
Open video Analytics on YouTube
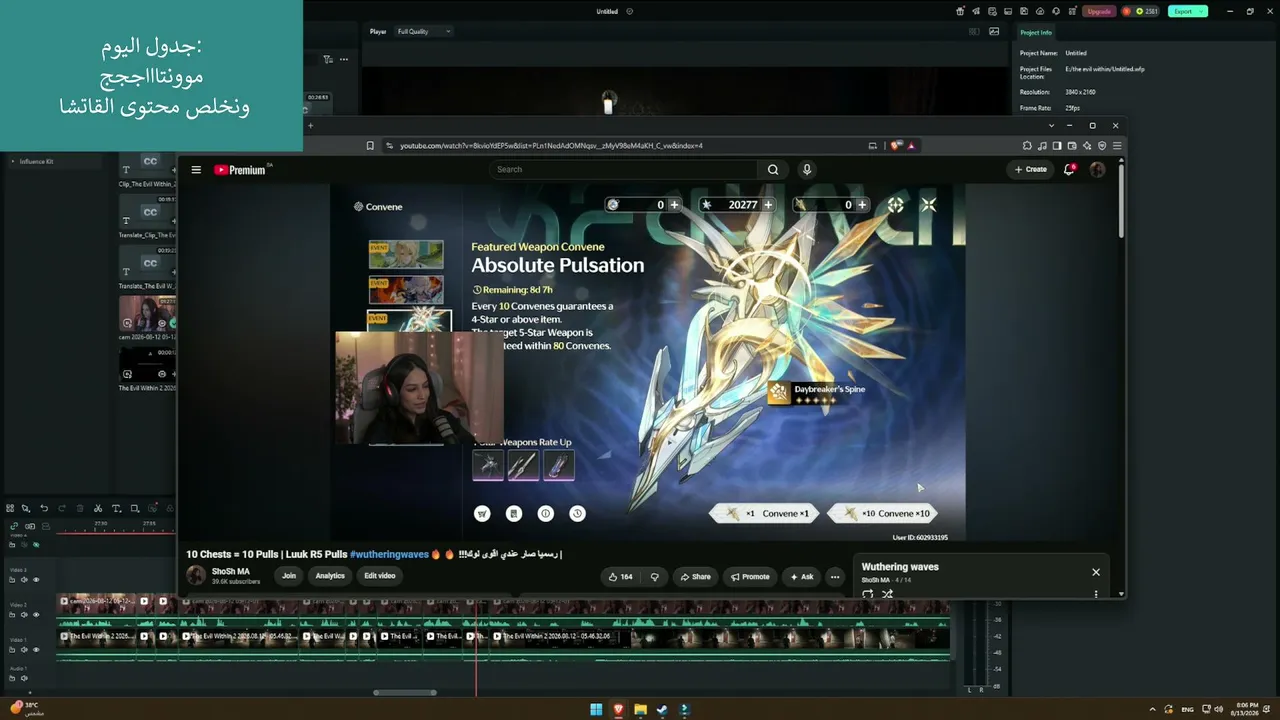330,576
